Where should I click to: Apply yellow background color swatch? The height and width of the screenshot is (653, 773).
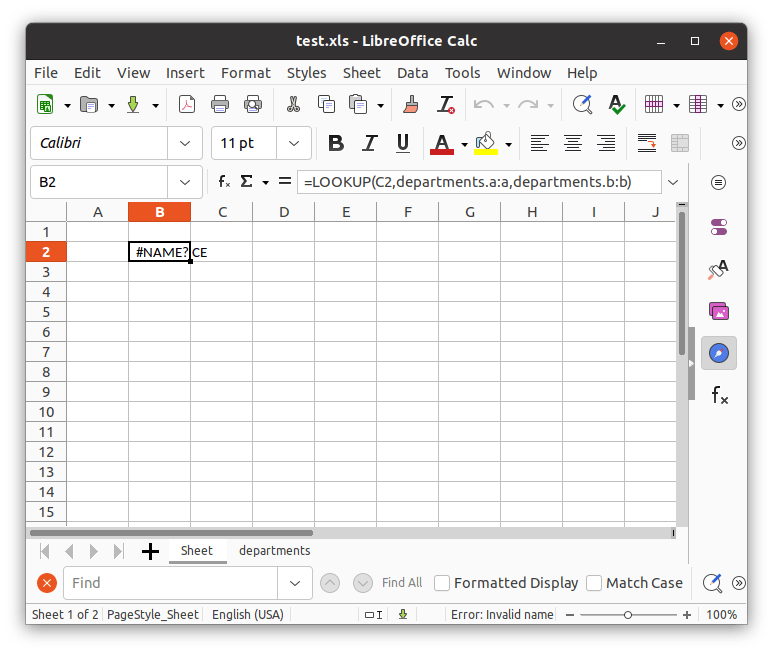pos(486,143)
